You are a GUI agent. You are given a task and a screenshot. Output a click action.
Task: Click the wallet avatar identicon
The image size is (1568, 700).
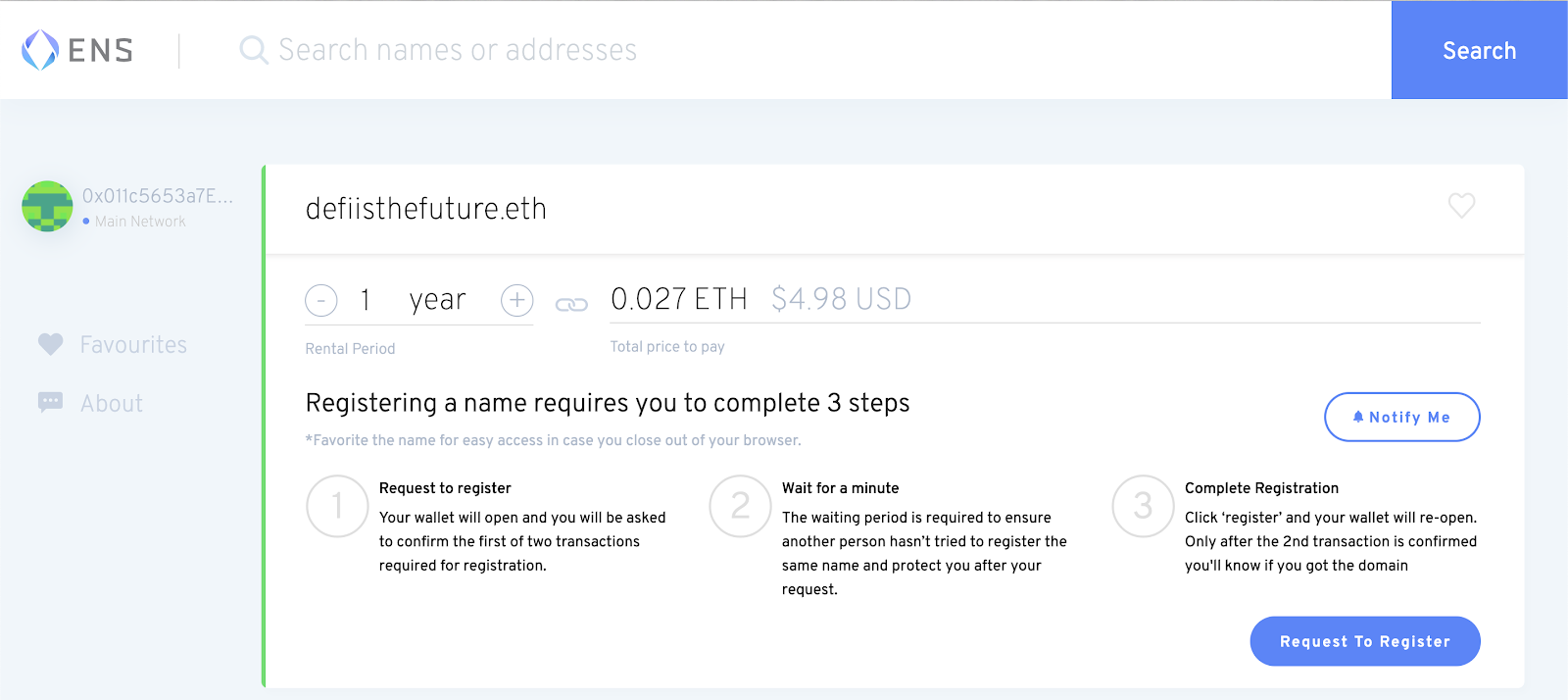pos(47,206)
